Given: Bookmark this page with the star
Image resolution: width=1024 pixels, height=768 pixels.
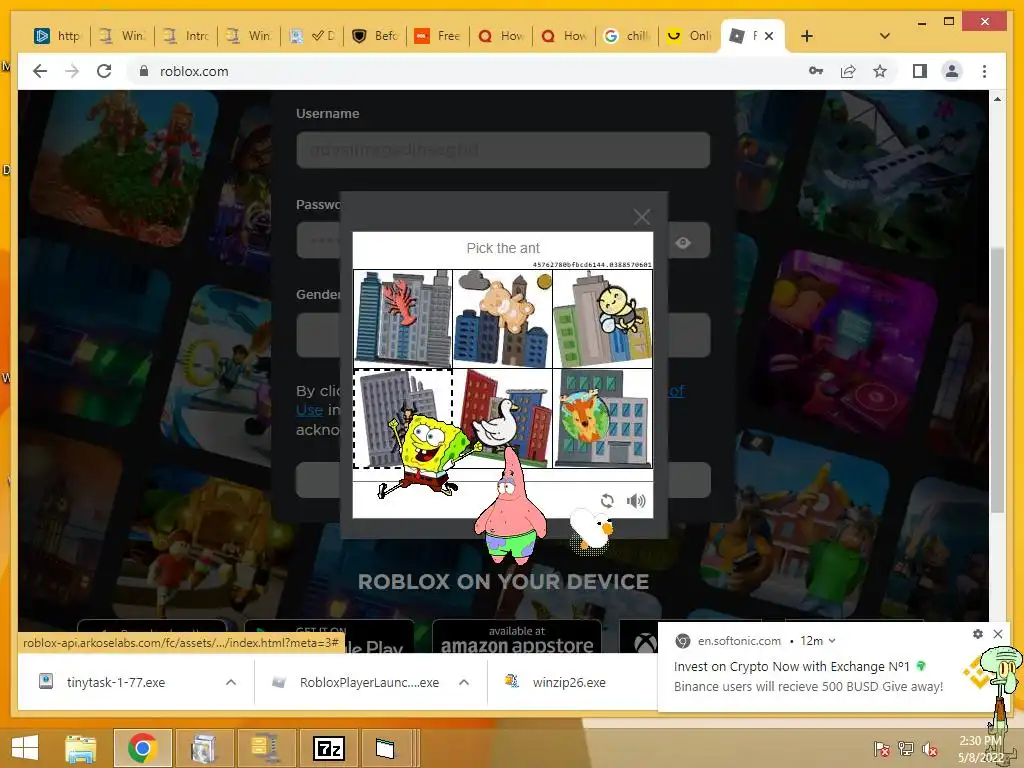Looking at the screenshot, I should pos(880,71).
